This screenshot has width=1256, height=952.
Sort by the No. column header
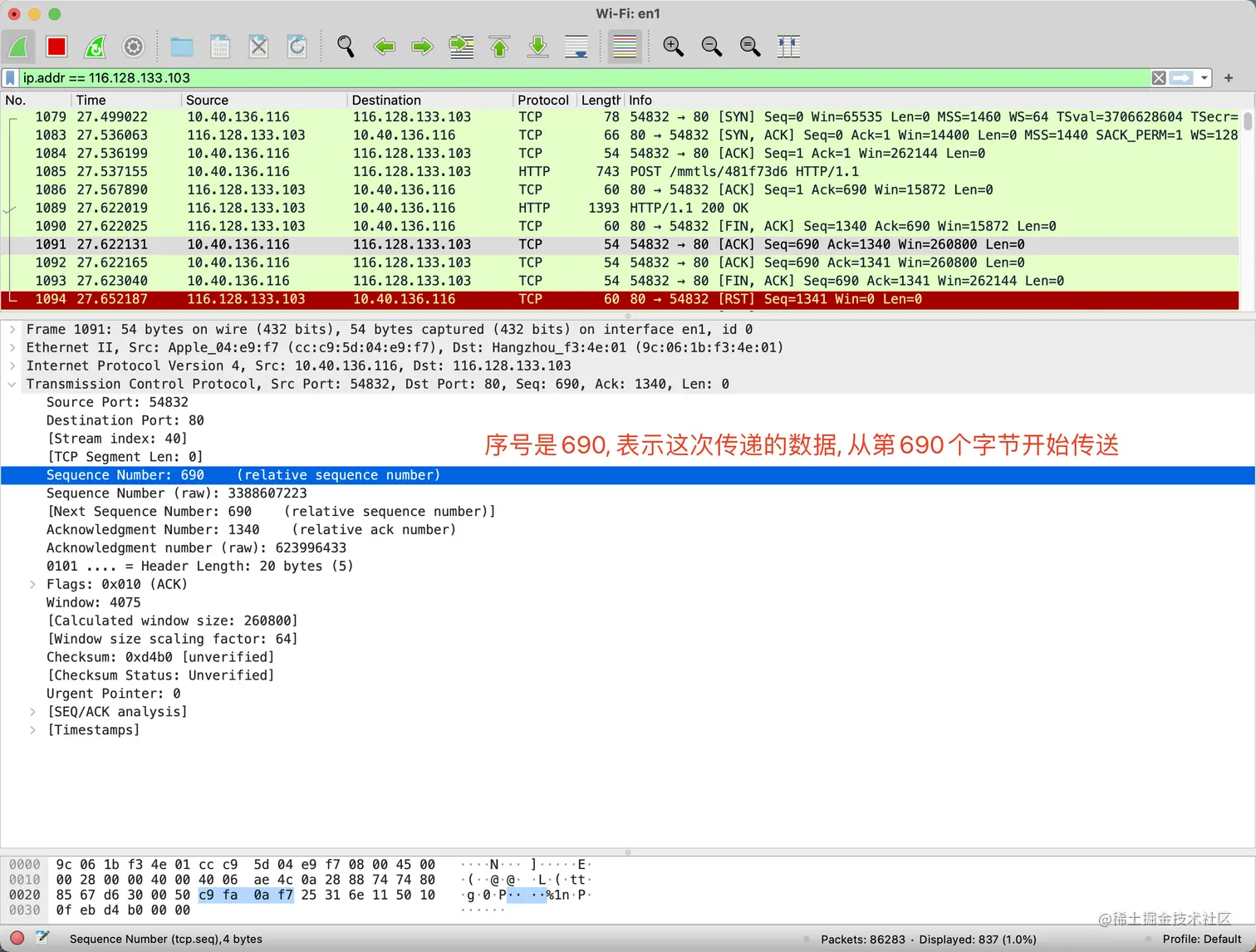click(x=36, y=100)
